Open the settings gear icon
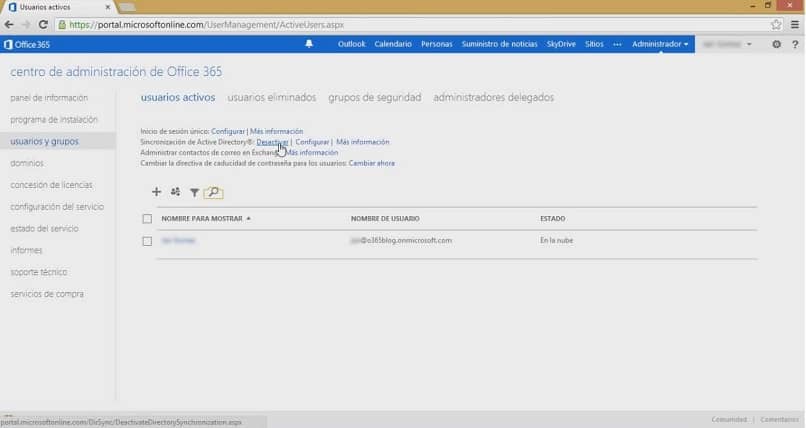The width and height of the screenshot is (806, 428). point(776,44)
